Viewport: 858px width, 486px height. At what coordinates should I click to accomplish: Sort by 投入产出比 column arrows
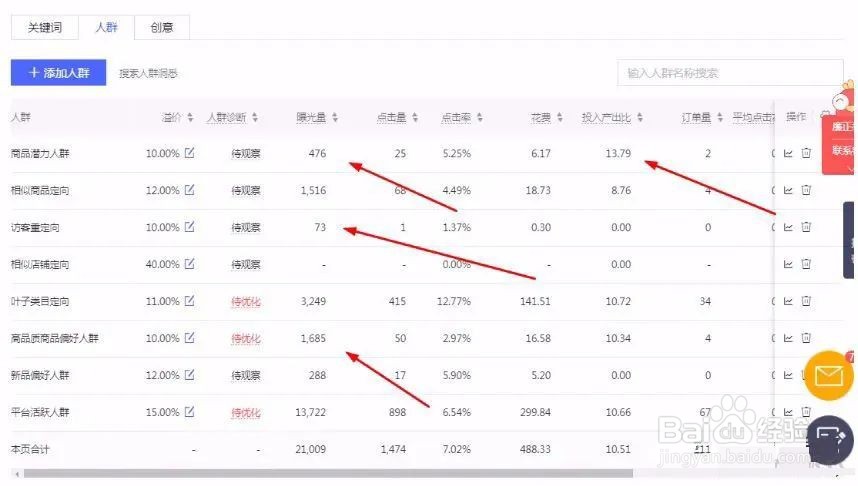coord(640,117)
